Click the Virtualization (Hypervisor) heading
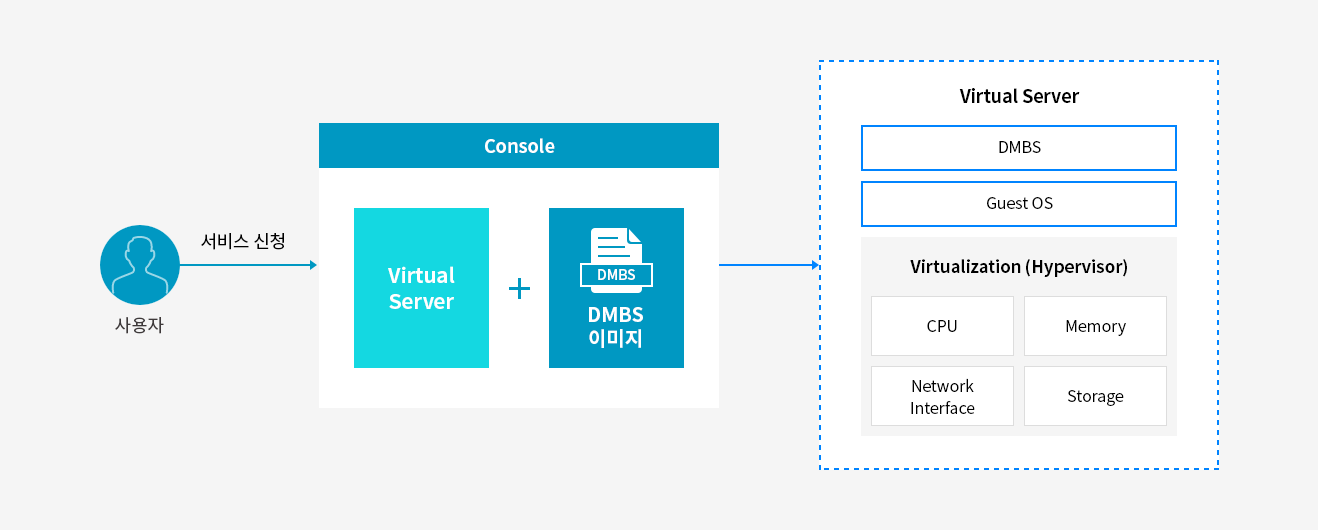1318x530 pixels. click(x=1018, y=267)
